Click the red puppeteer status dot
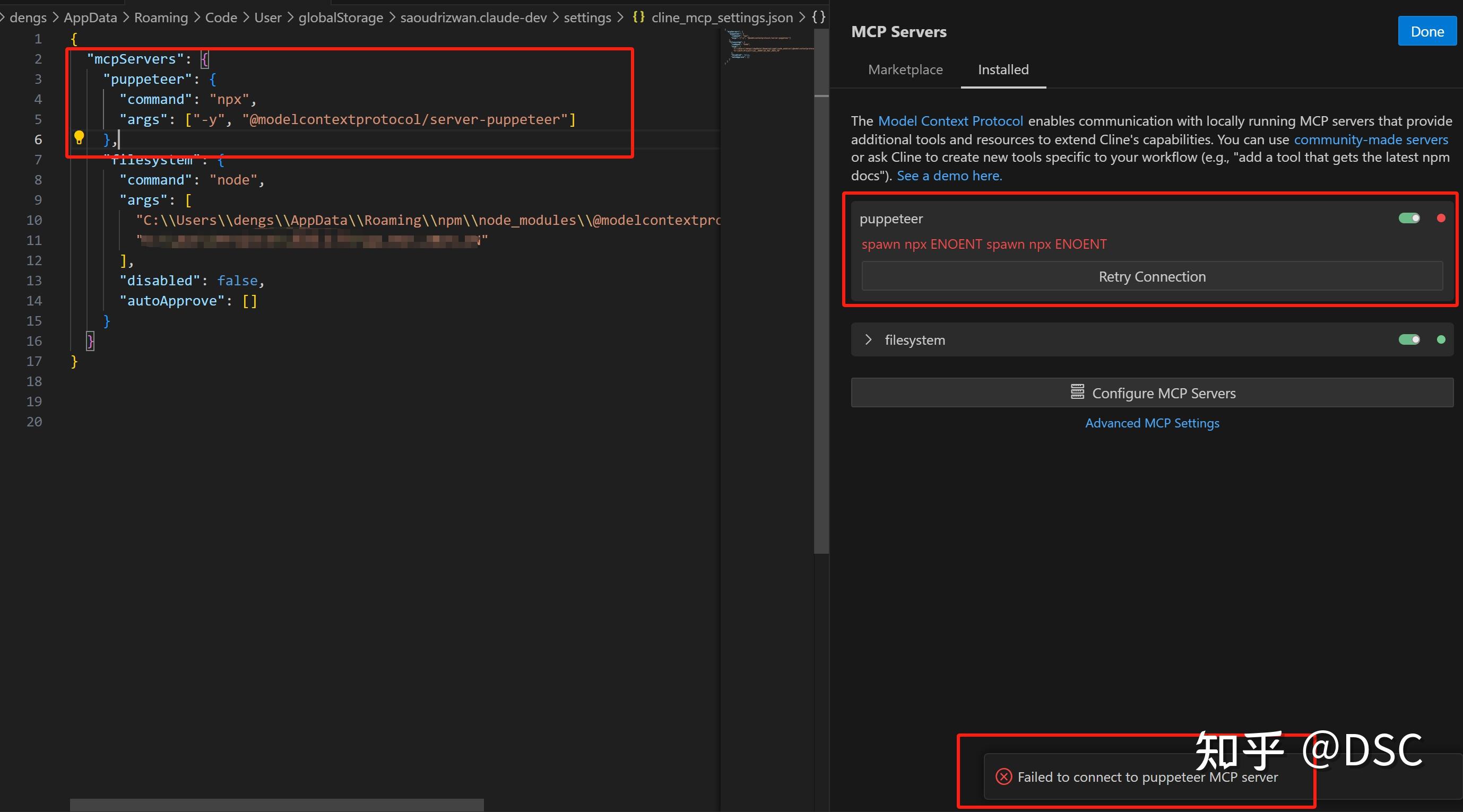The height and width of the screenshot is (812, 1463). click(x=1440, y=218)
